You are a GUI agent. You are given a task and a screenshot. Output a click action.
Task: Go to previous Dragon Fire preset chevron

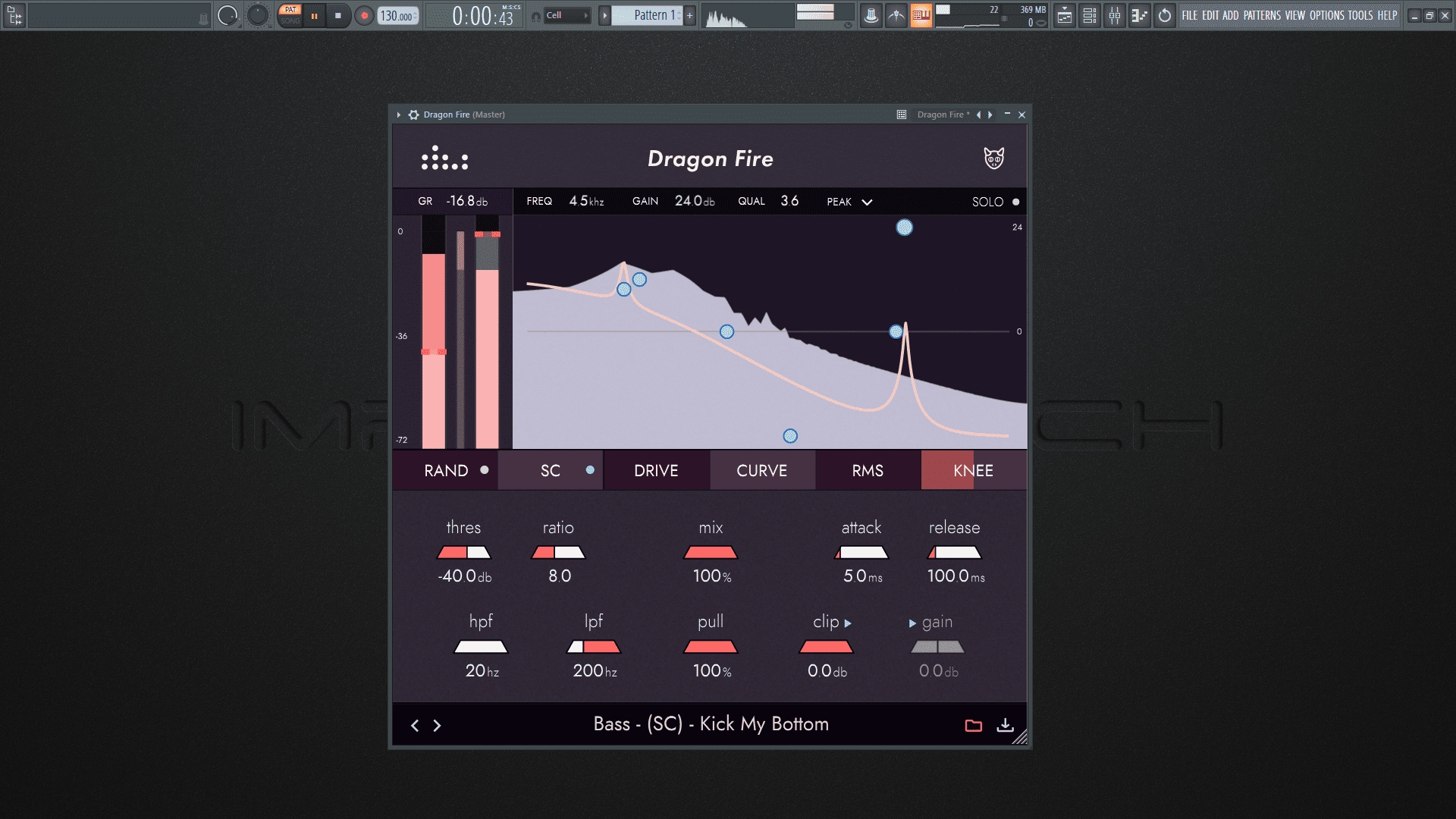(x=415, y=726)
